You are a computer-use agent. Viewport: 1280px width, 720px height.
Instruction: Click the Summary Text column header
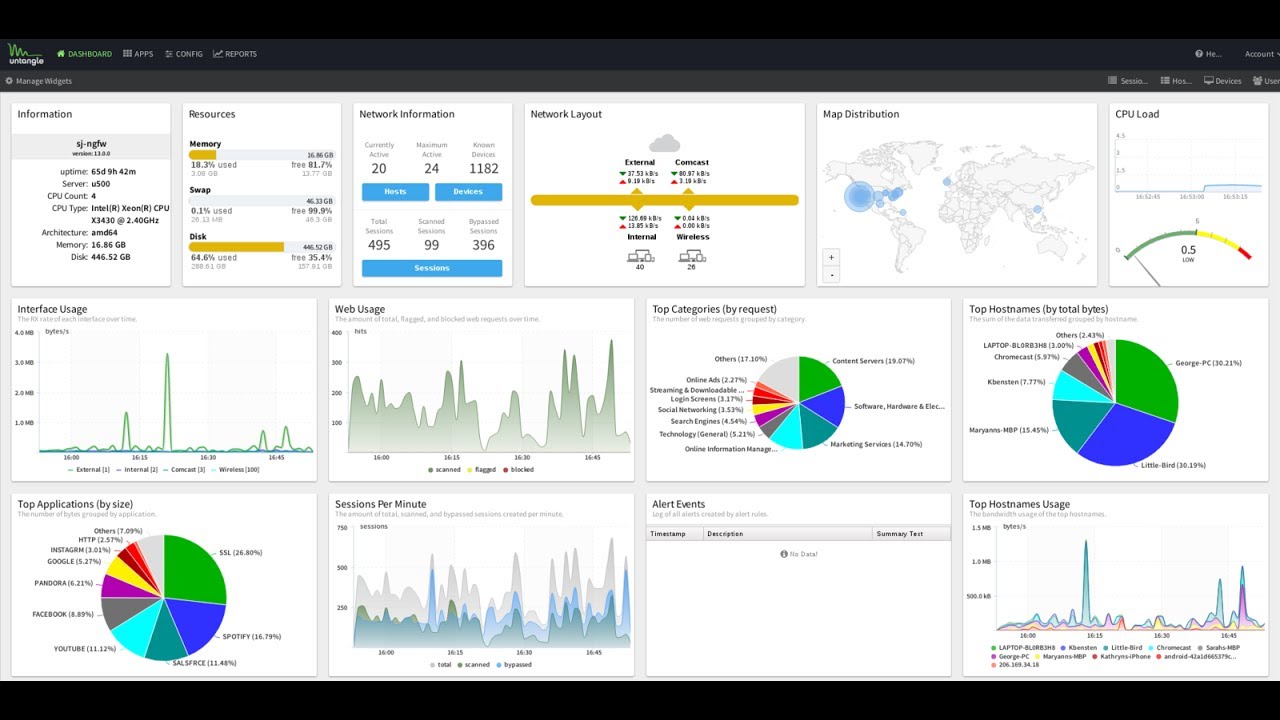pos(910,534)
